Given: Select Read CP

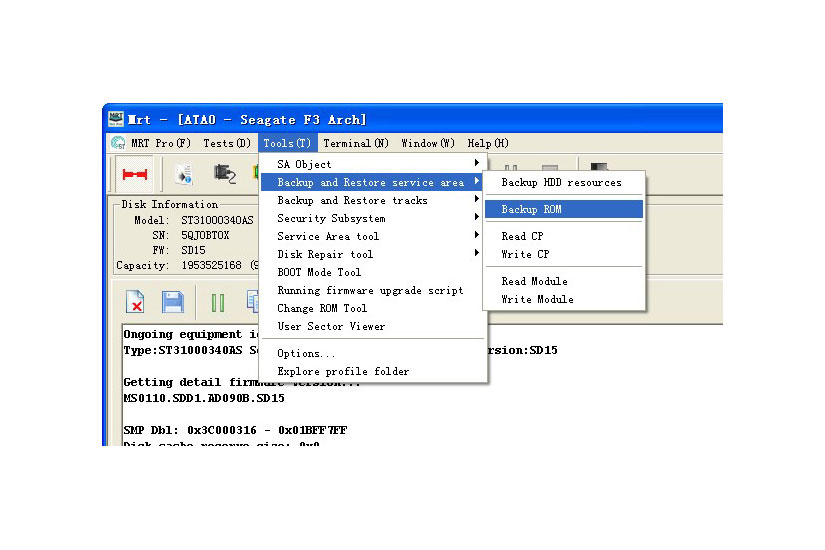Looking at the screenshot, I should tap(564, 236).
